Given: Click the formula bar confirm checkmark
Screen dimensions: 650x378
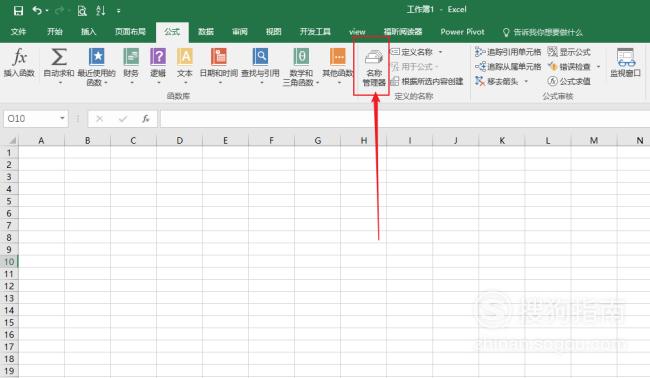Looking at the screenshot, I should pos(123,119).
